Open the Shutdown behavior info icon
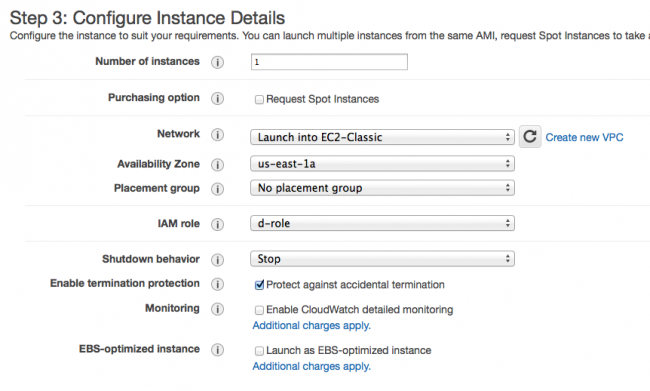The height and width of the screenshot is (391, 650). click(217, 260)
